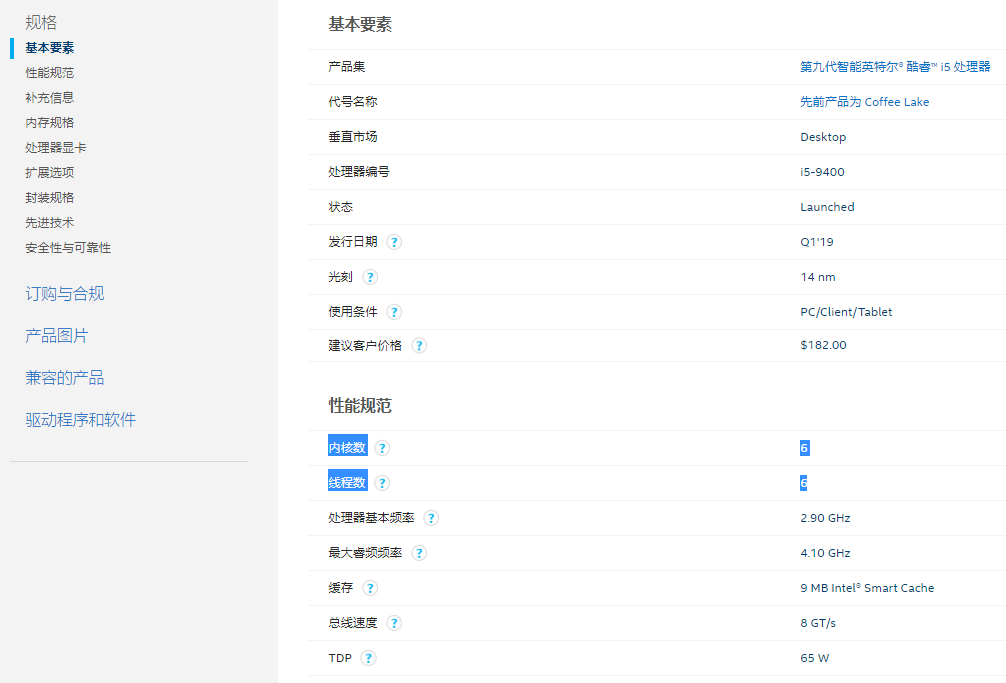Click the Q1'19 launch date value
This screenshot has width=1006, height=683.
click(817, 242)
